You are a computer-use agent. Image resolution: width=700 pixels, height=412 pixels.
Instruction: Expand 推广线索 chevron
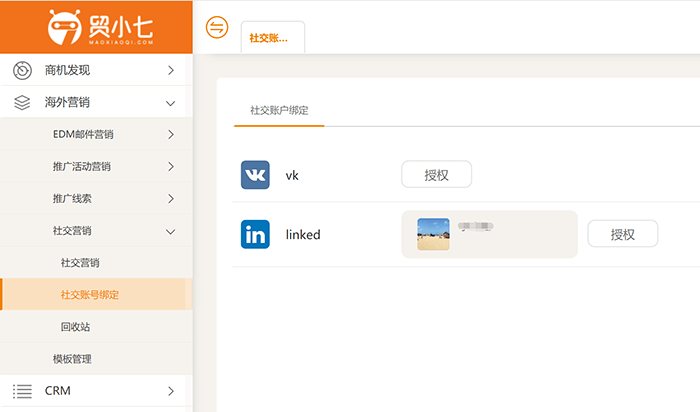pos(171,199)
